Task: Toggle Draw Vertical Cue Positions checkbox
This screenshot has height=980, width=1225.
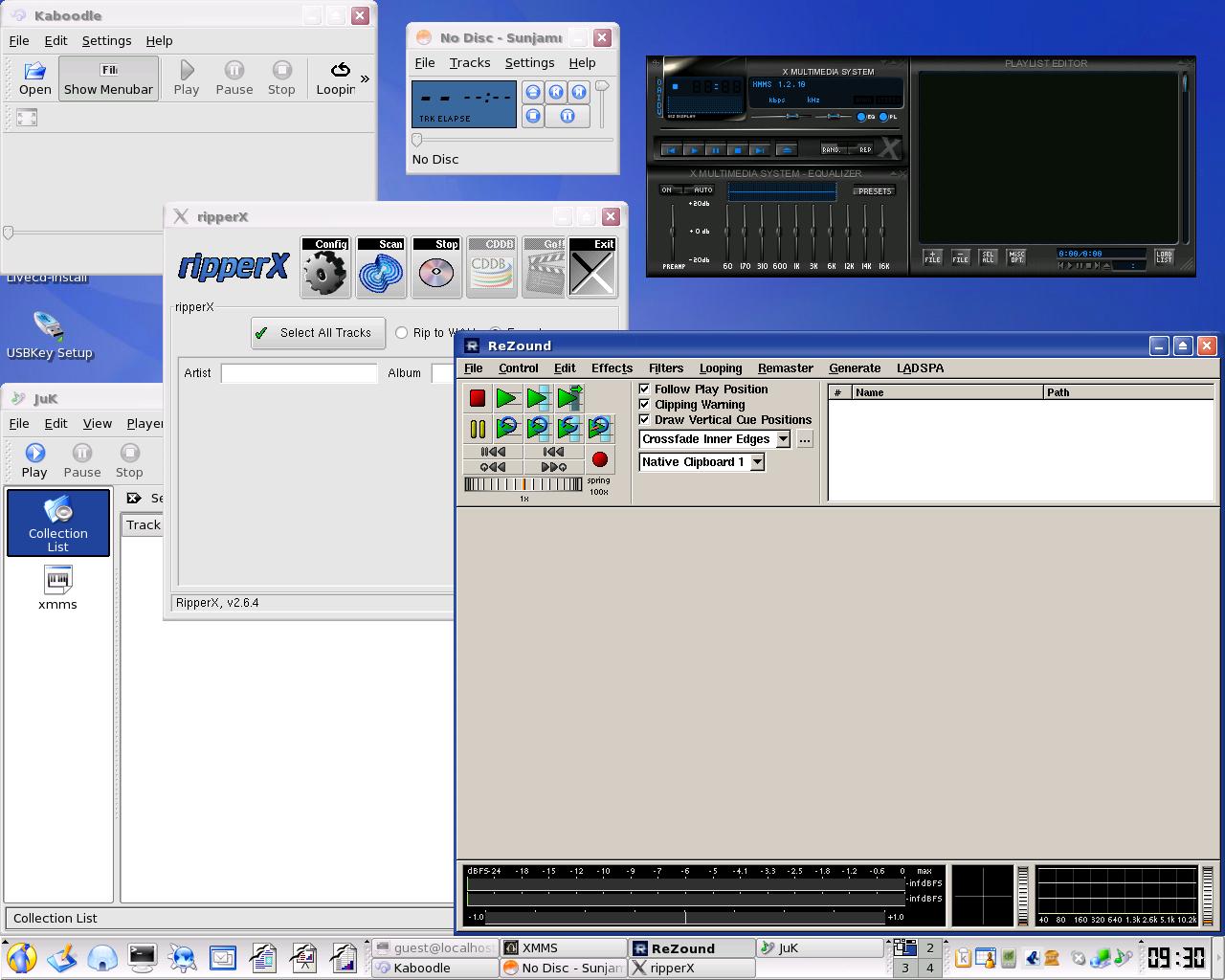Action: pyautogui.click(x=645, y=419)
